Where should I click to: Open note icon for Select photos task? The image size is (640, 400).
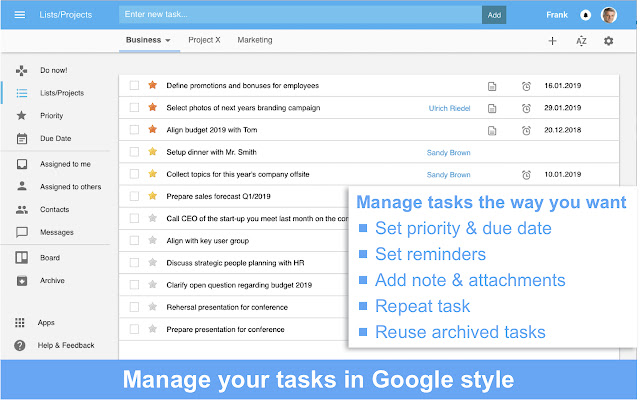(492, 108)
